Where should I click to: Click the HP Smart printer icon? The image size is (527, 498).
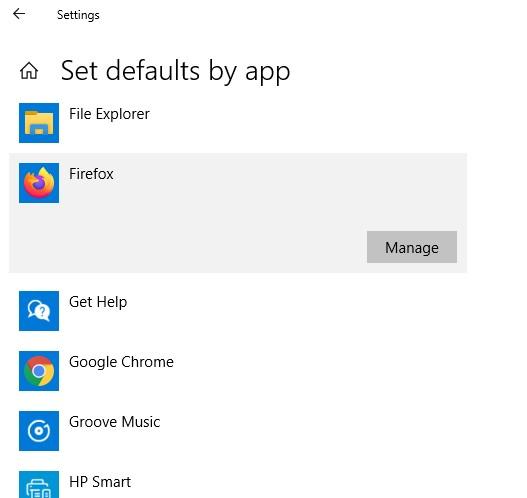click(x=39, y=485)
